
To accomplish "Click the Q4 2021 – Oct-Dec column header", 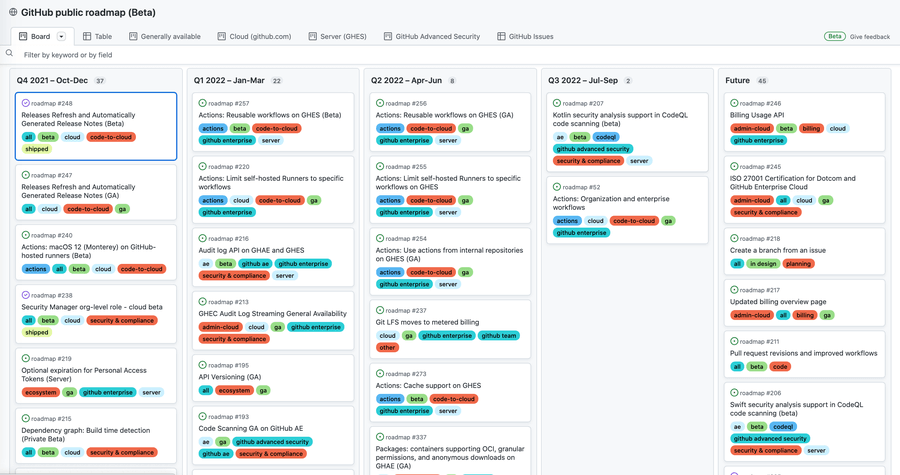I will click(x=52, y=80).
